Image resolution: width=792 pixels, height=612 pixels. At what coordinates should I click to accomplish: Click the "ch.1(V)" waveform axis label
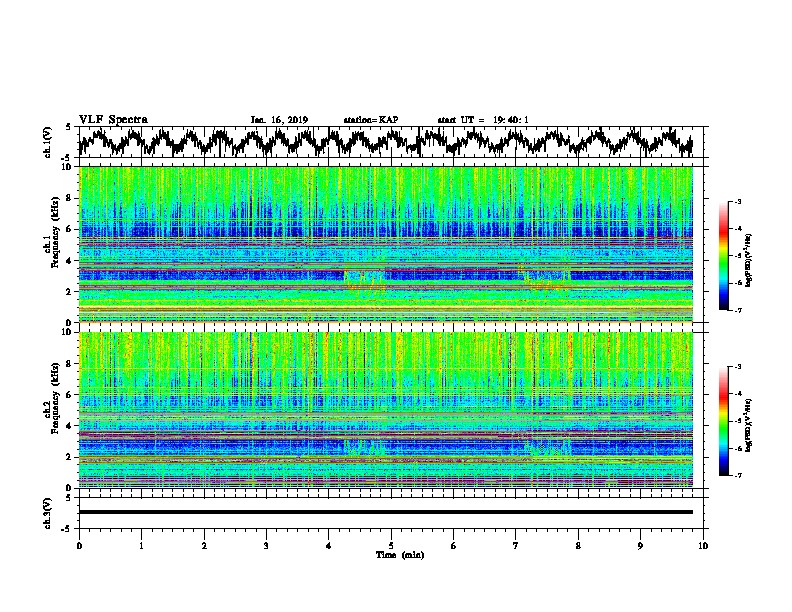(48, 142)
